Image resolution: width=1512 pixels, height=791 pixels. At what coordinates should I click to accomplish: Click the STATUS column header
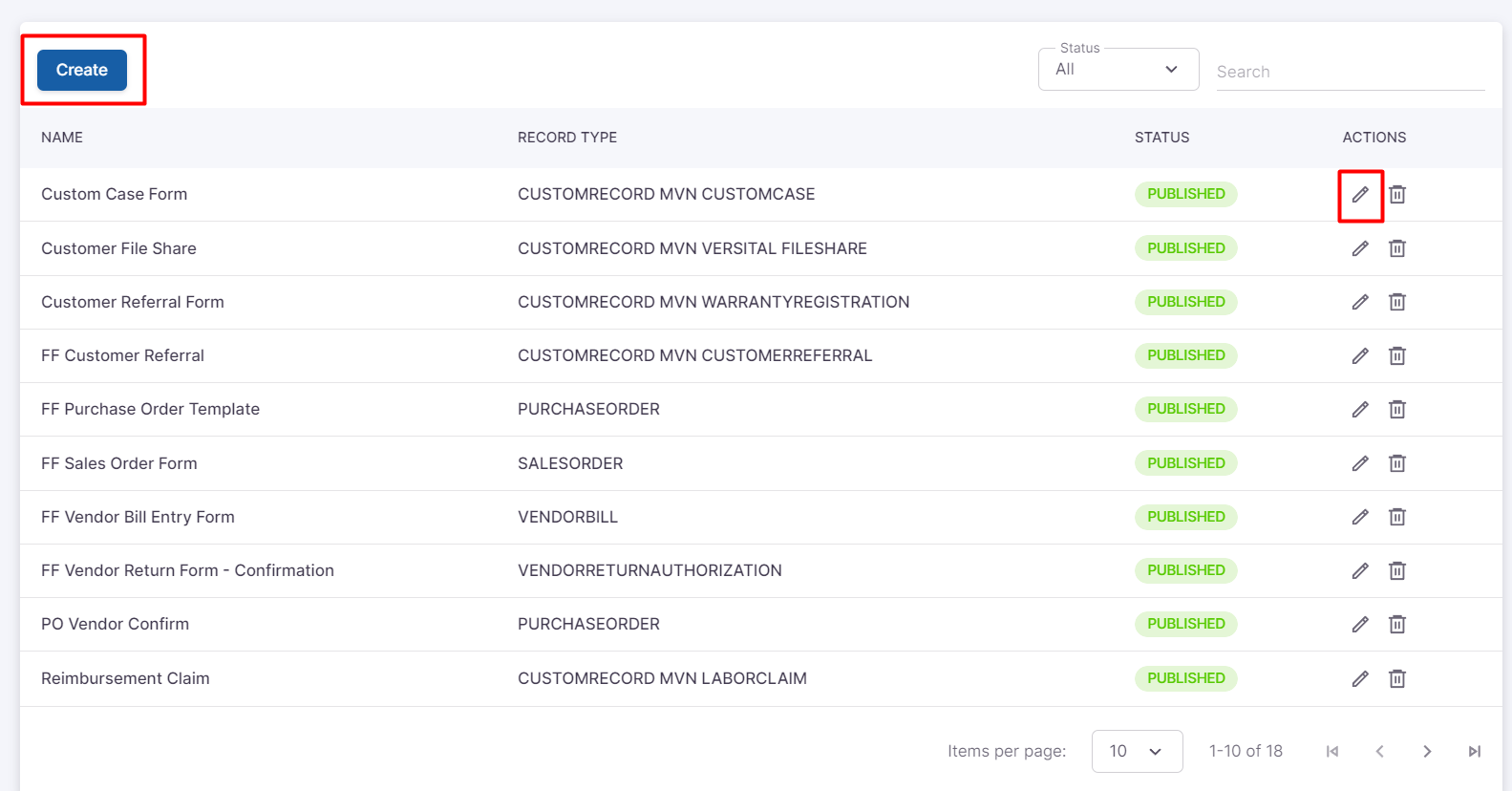pos(1161,138)
